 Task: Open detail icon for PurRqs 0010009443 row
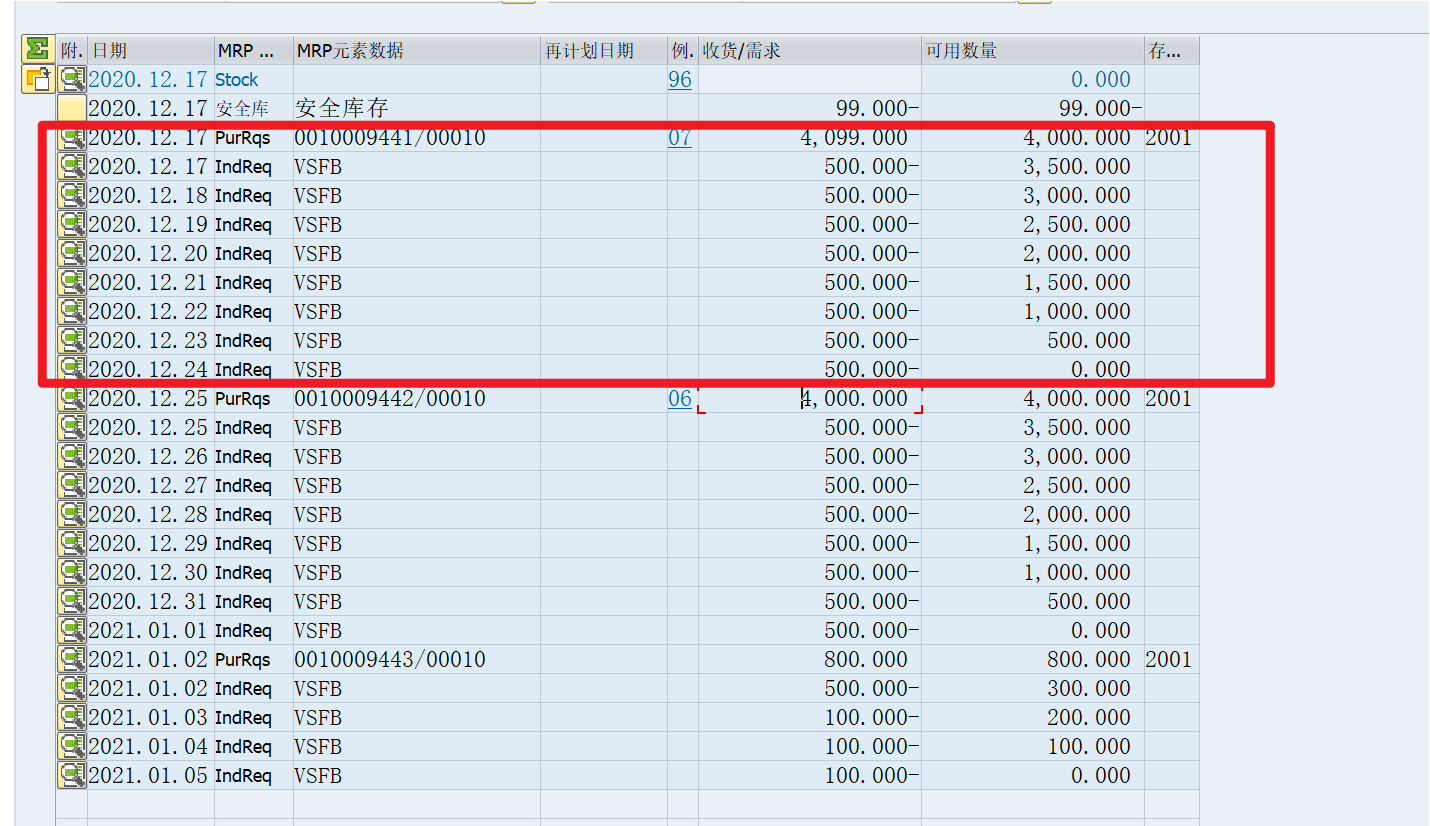coord(70,658)
